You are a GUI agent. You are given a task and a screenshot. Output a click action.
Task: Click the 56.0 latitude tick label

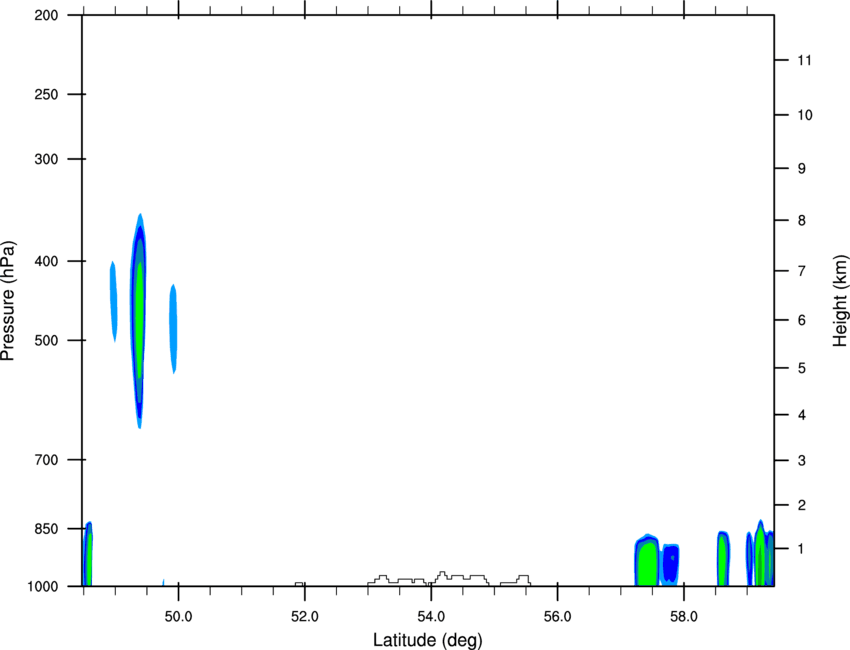pyautogui.click(x=557, y=617)
